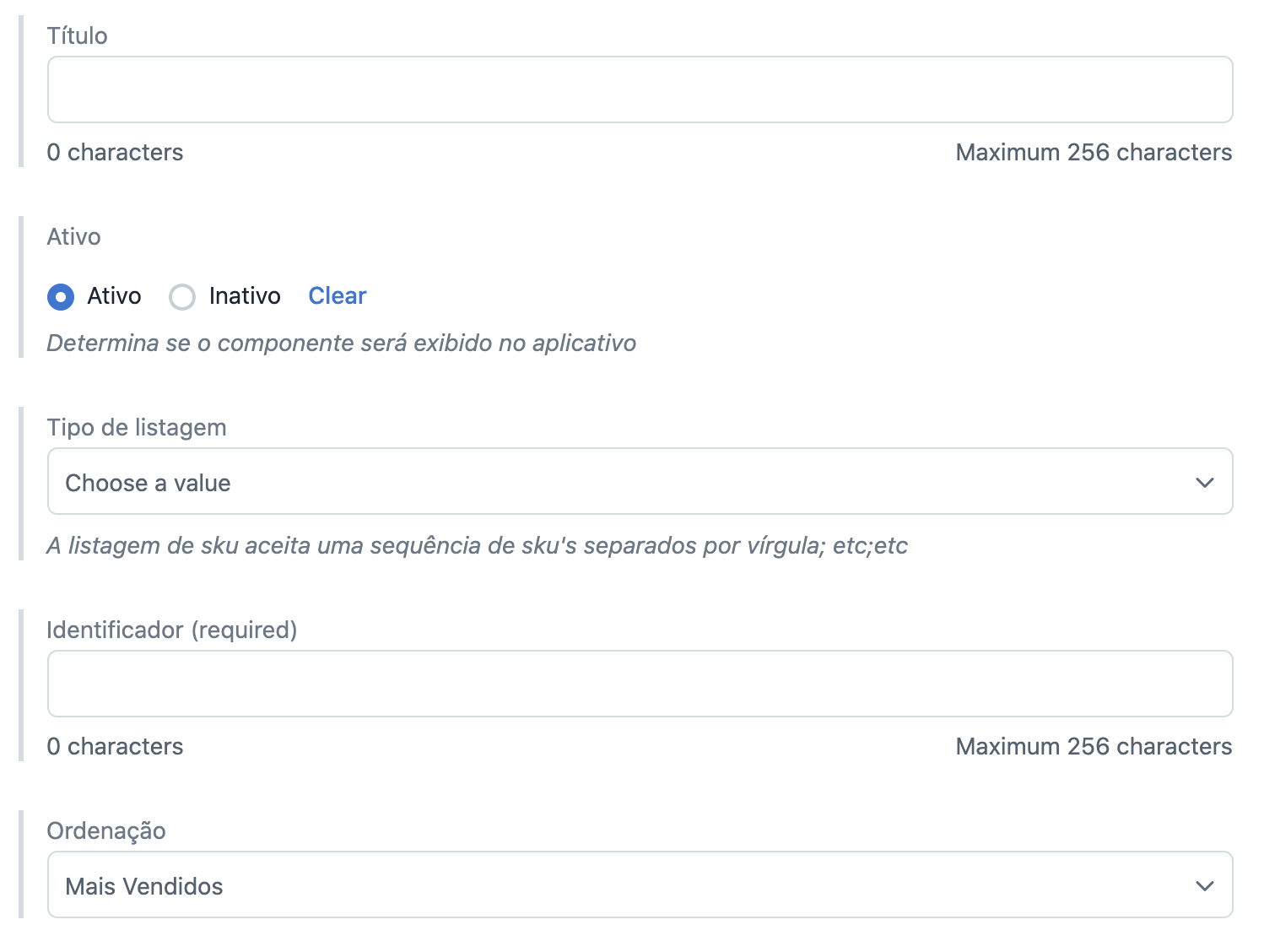Select the Ativo radio button
1264x952 pixels.
61,297
